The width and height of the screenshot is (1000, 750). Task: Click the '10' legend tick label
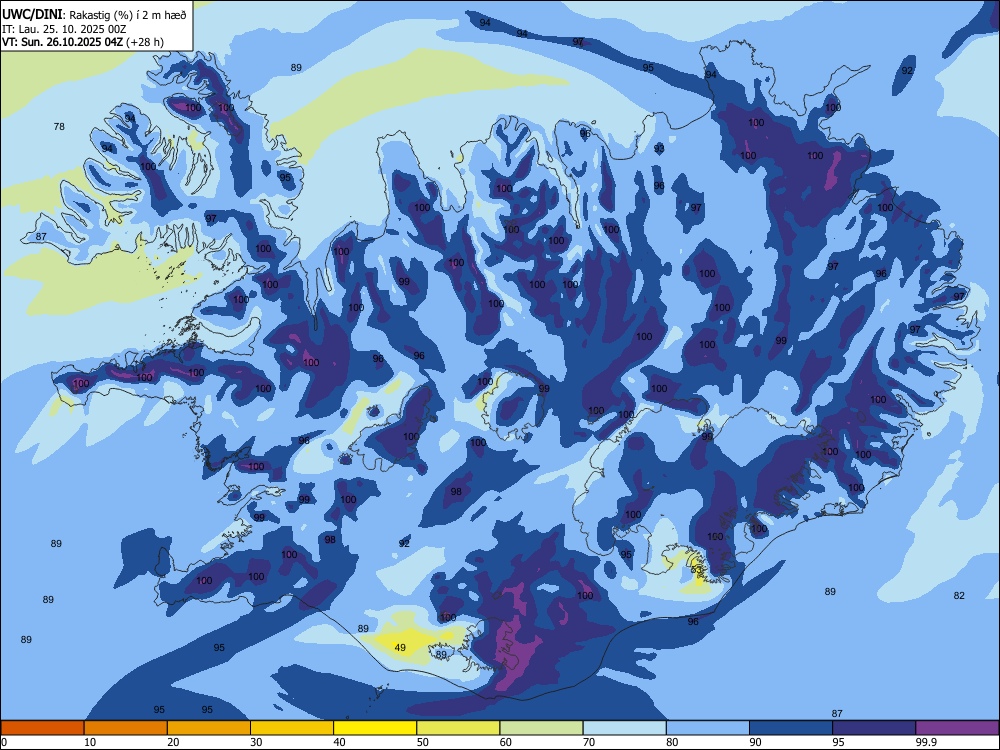pyautogui.click(x=90, y=742)
